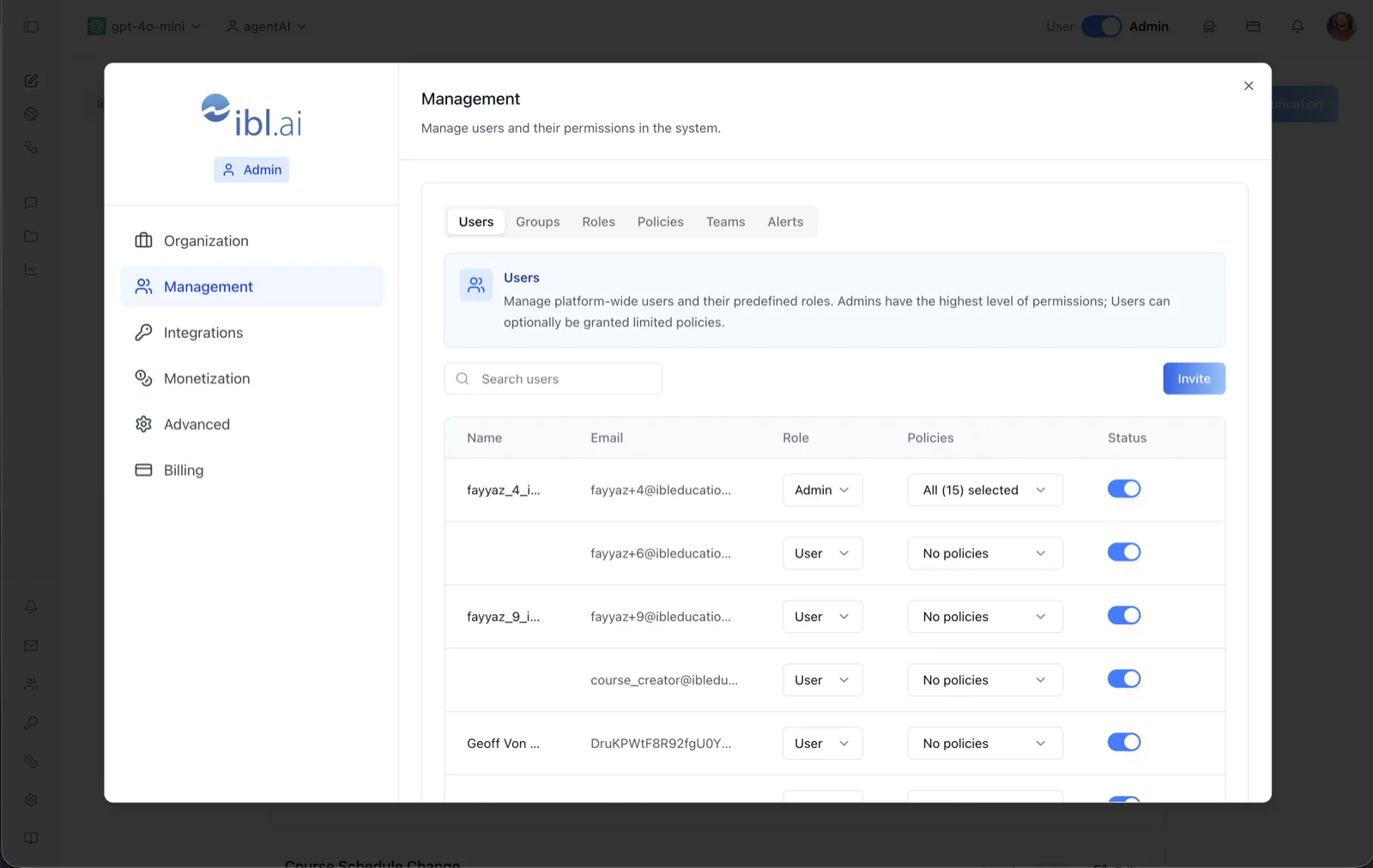Open Monetization settings section
Viewport: 1373px width, 868px height.
(x=251, y=378)
